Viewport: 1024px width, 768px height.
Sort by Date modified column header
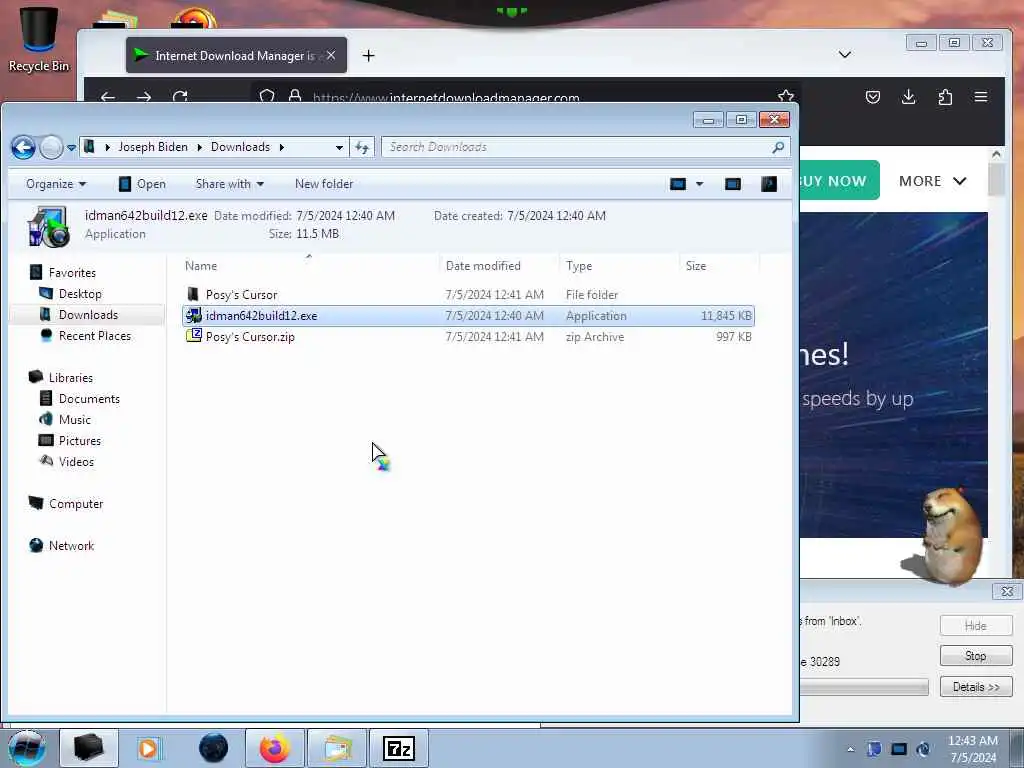pyautogui.click(x=483, y=266)
